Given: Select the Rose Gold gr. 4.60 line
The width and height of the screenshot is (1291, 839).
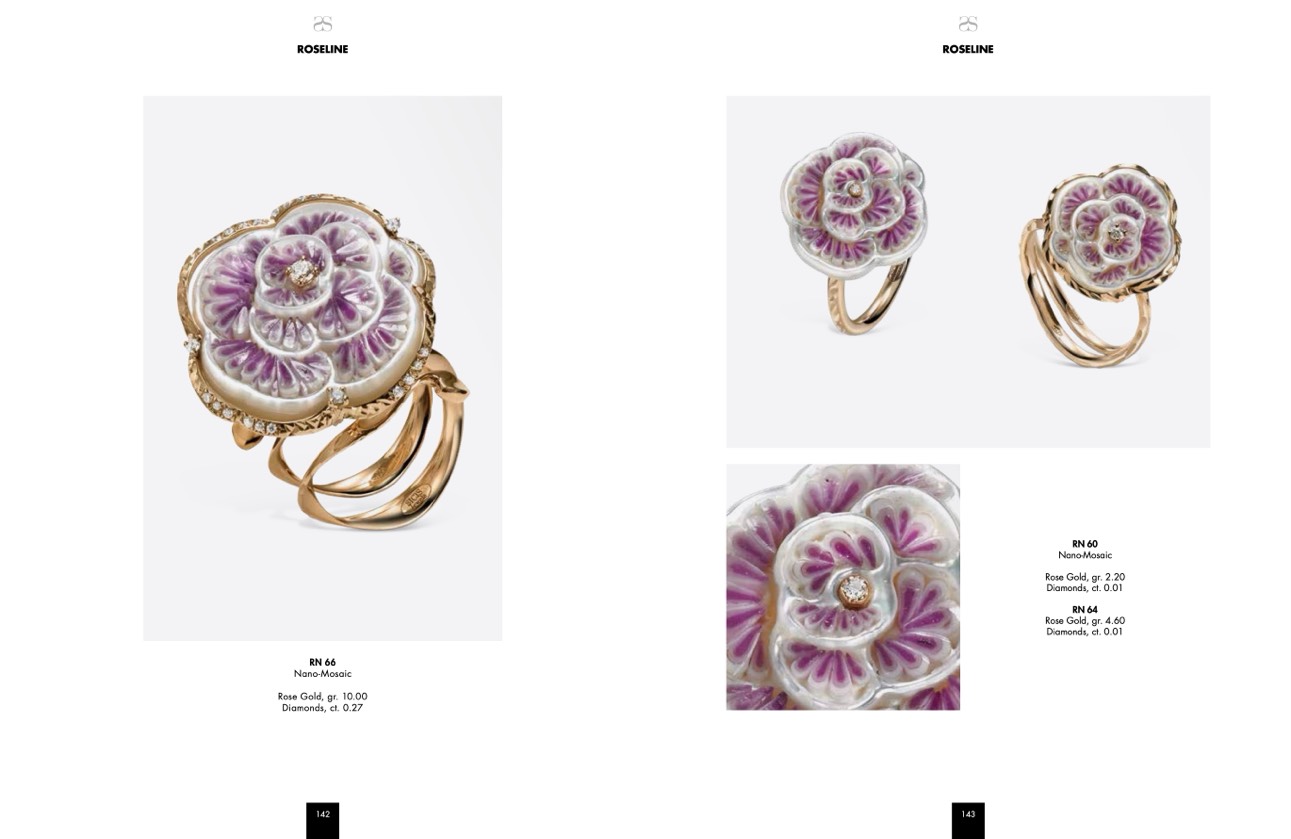Looking at the screenshot, I should [x=1085, y=621].
